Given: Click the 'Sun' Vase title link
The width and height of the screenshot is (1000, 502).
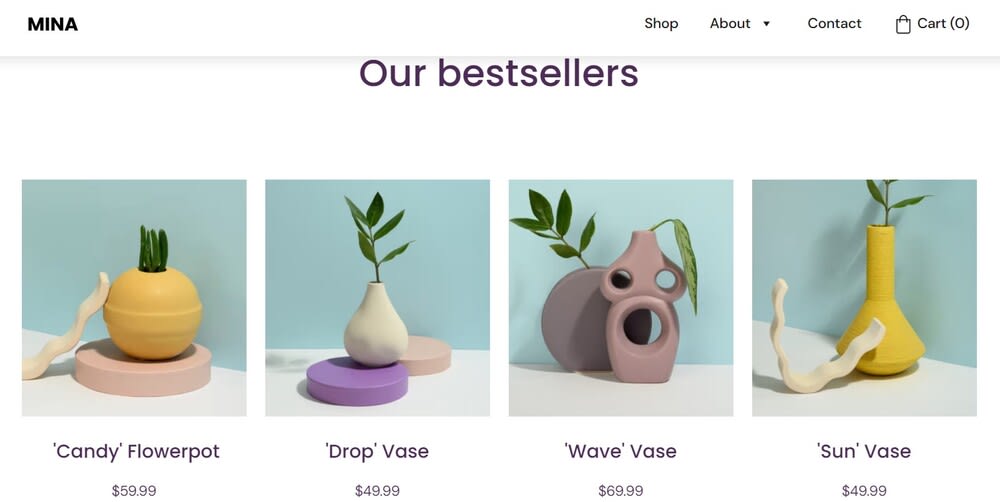Looking at the screenshot, I should coord(864,451).
